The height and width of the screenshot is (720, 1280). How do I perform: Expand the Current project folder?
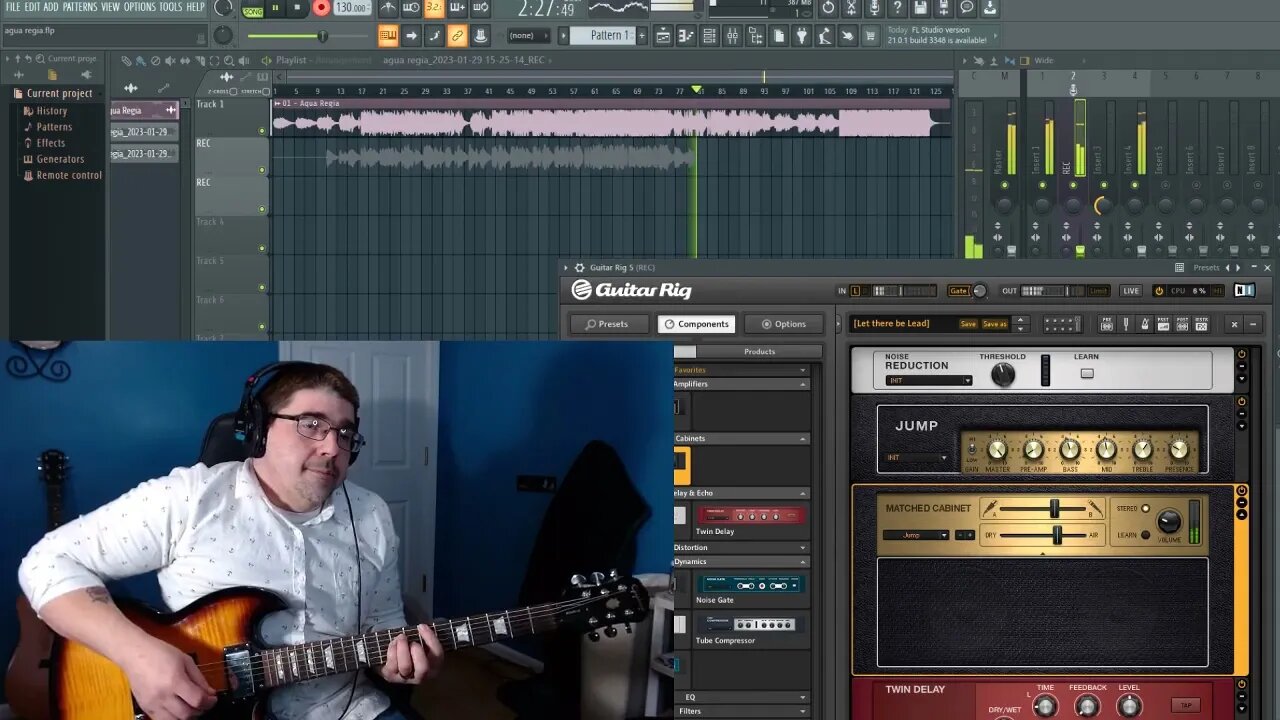pyautogui.click(x=59, y=93)
